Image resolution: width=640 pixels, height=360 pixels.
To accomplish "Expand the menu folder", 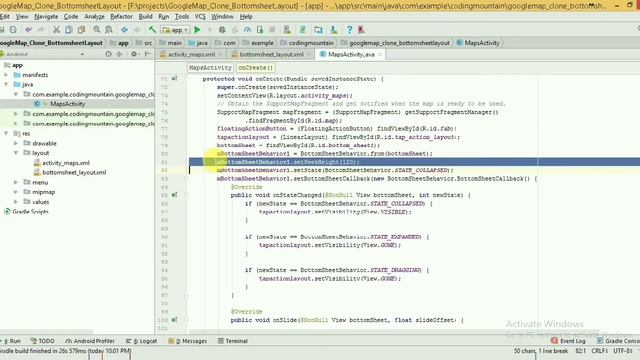I will click(16, 182).
